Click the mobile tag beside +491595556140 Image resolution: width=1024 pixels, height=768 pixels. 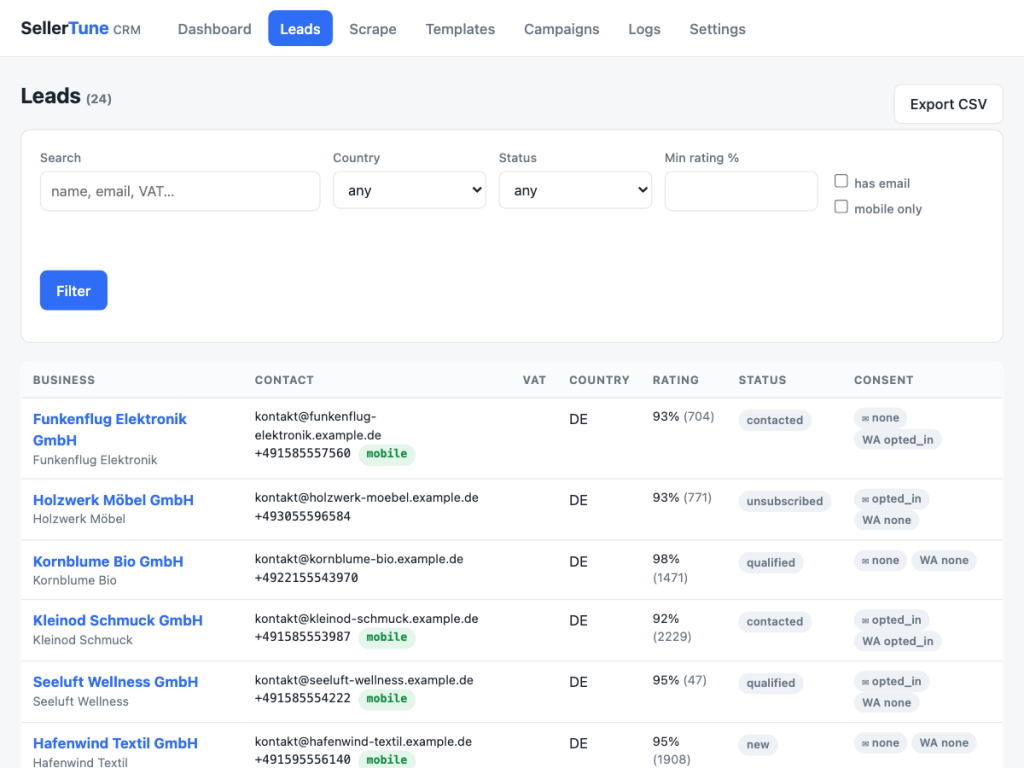click(x=387, y=760)
